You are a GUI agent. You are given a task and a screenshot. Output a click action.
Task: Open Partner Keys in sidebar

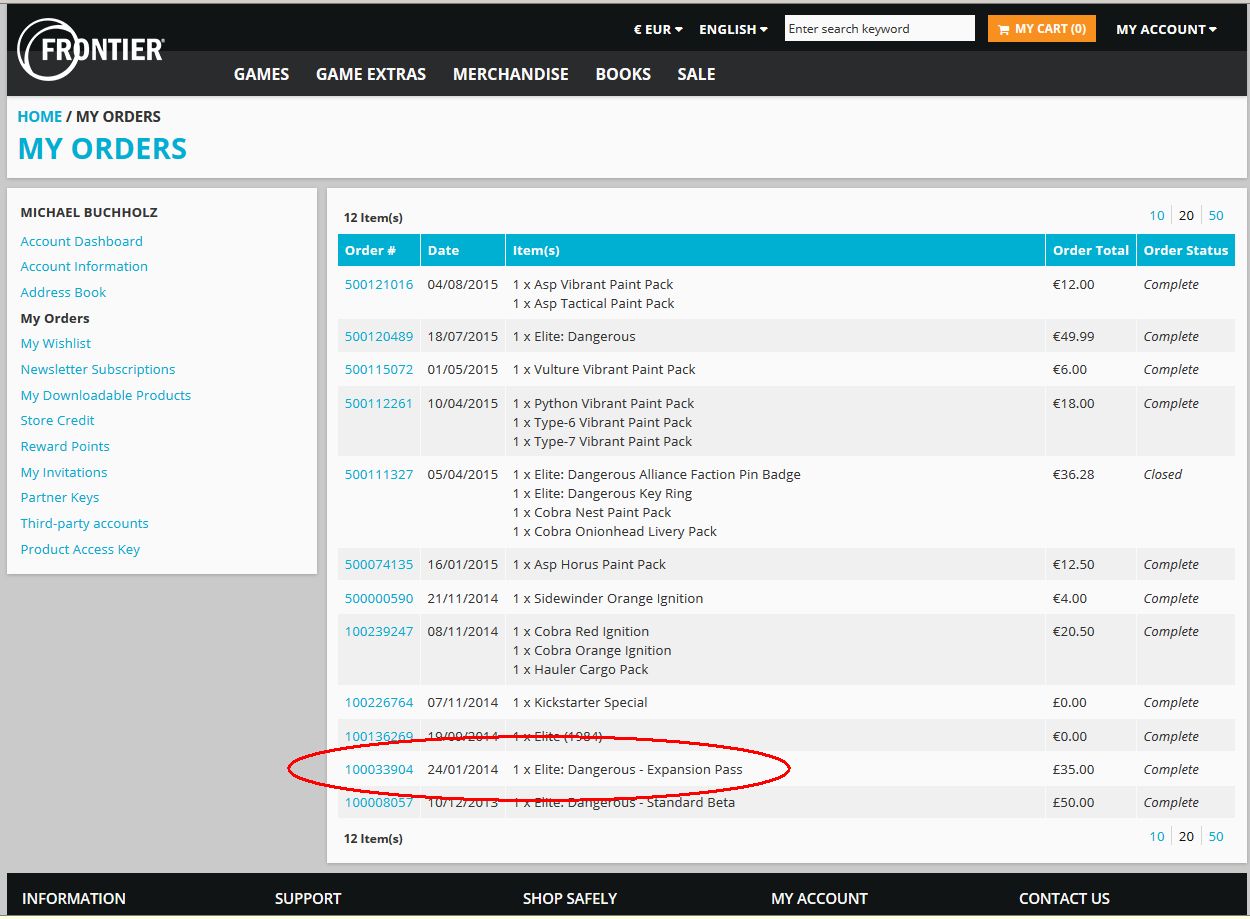[60, 497]
